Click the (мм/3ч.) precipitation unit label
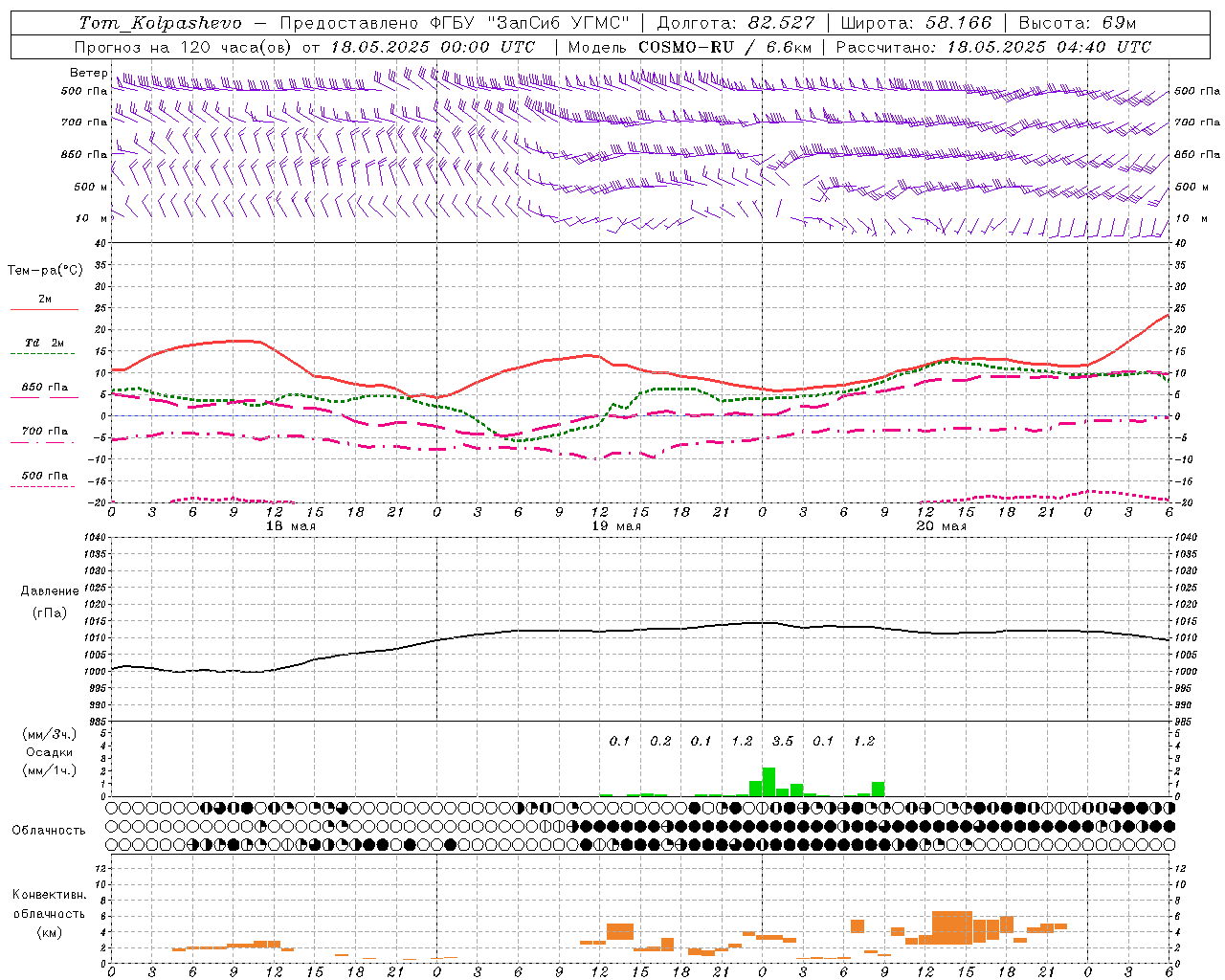The height and width of the screenshot is (980, 1225). pos(50,735)
